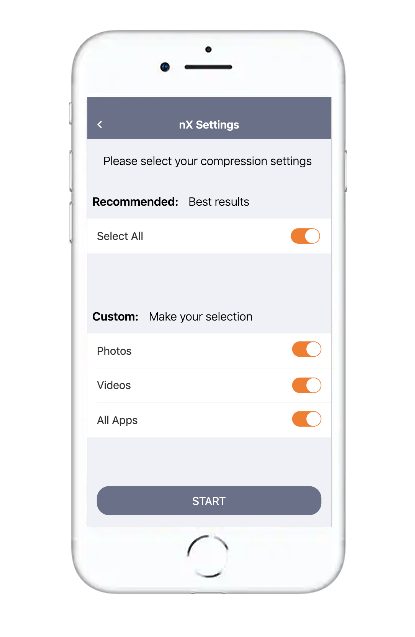Click the earpiece speaker slot
The height and width of the screenshot is (637, 415).
click(208, 67)
